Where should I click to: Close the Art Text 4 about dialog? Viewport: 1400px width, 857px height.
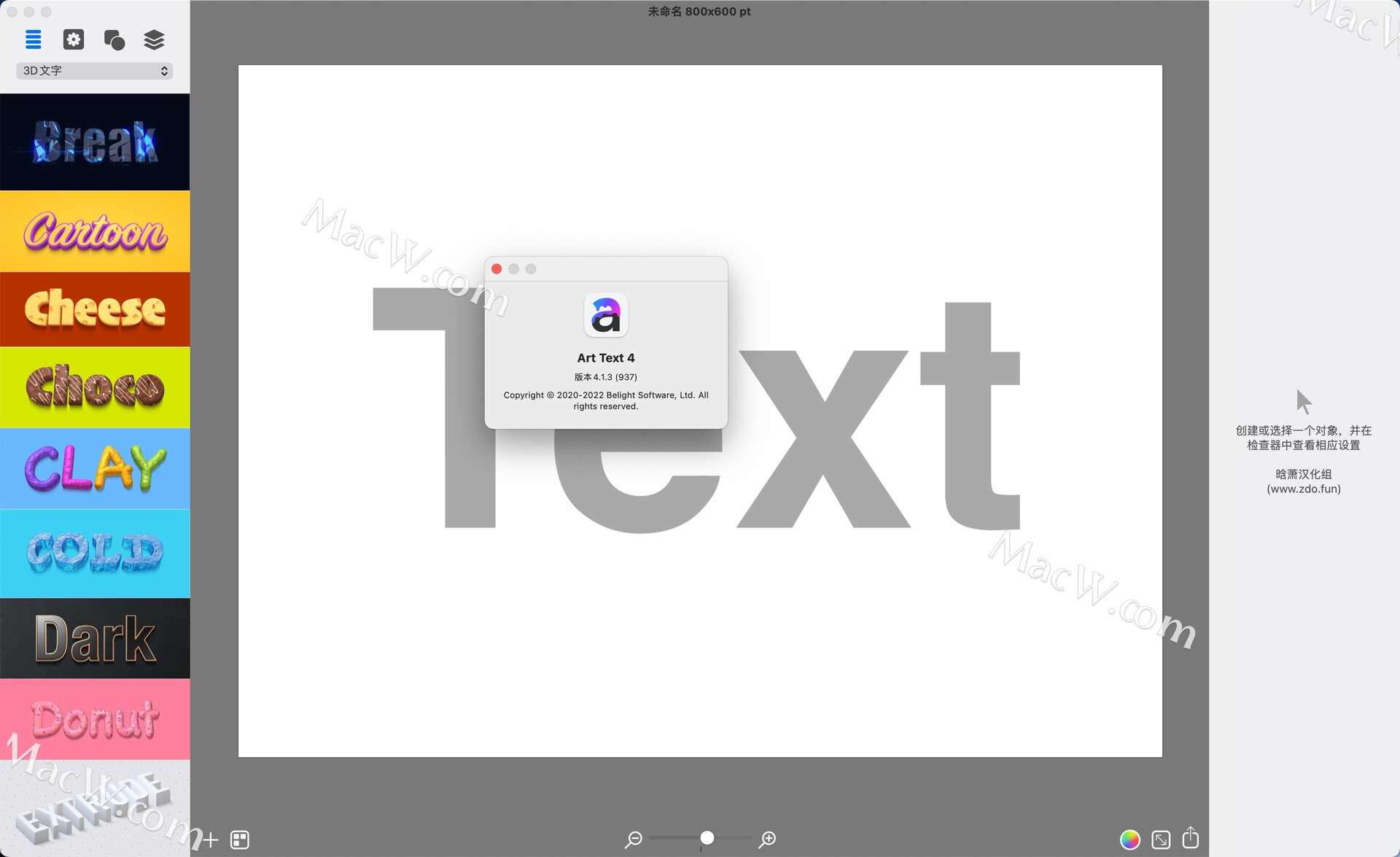tap(497, 269)
